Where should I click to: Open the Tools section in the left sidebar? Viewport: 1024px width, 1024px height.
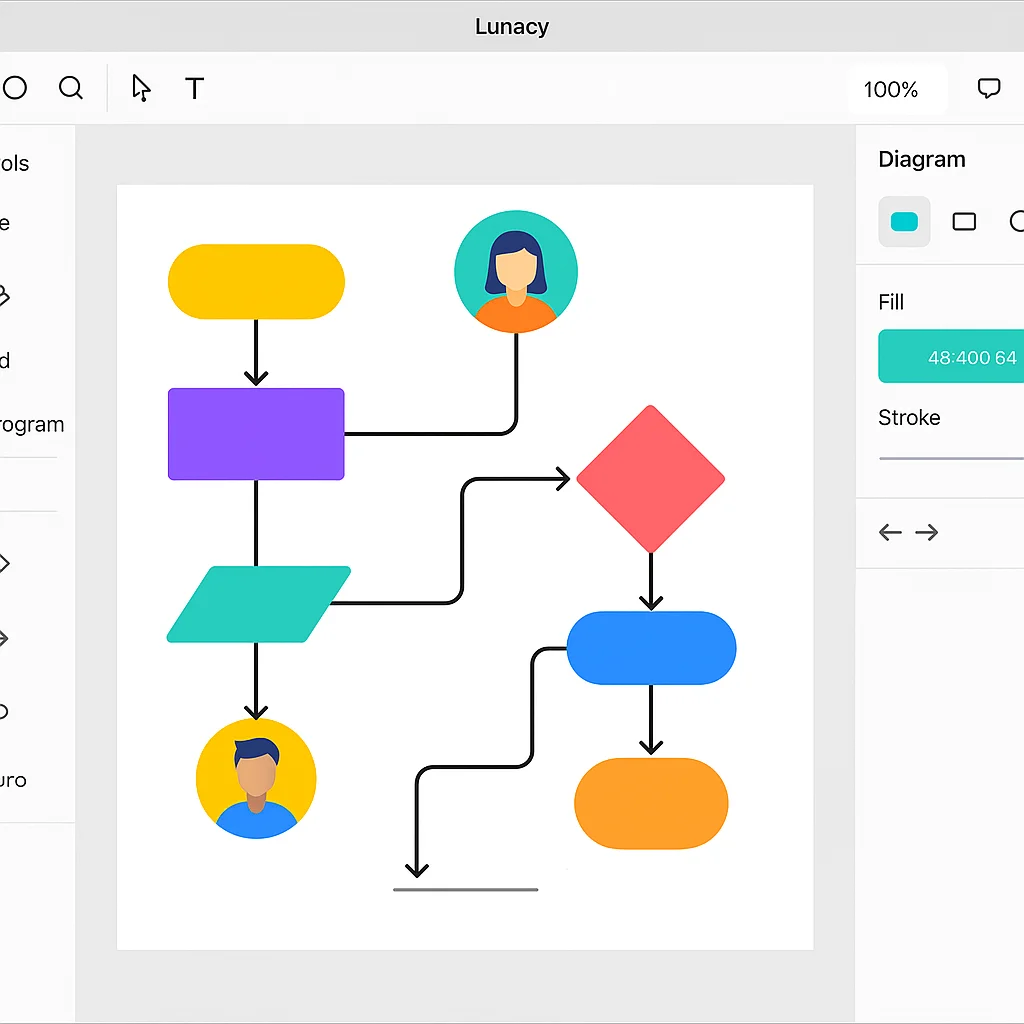point(15,163)
